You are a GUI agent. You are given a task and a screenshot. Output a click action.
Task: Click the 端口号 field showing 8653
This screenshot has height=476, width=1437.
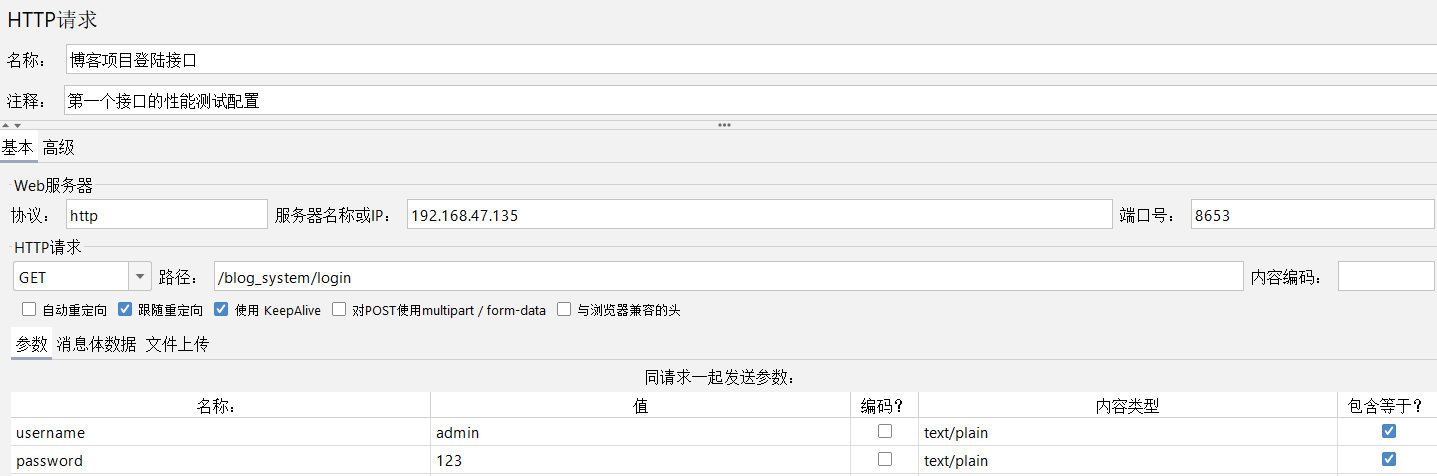click(x=1313, y=214)
